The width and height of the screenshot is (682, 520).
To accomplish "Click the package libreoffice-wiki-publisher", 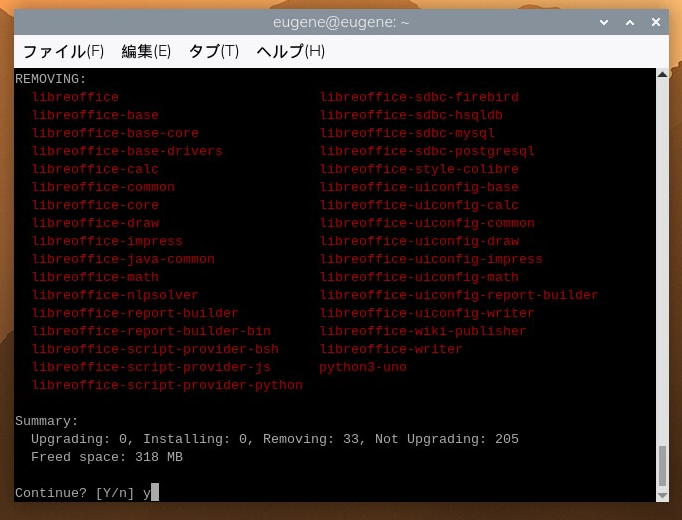I will coord(423,331).
